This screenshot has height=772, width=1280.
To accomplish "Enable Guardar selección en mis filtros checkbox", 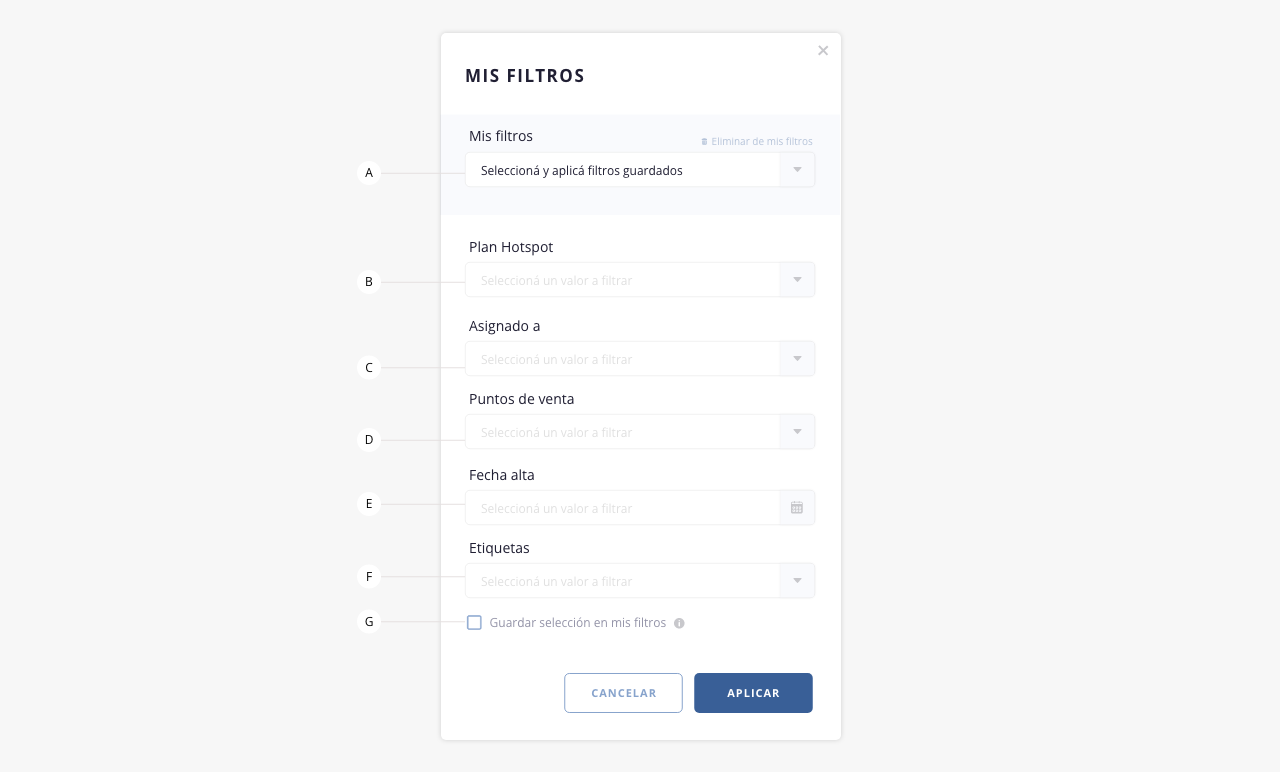I will coord(474,623).
